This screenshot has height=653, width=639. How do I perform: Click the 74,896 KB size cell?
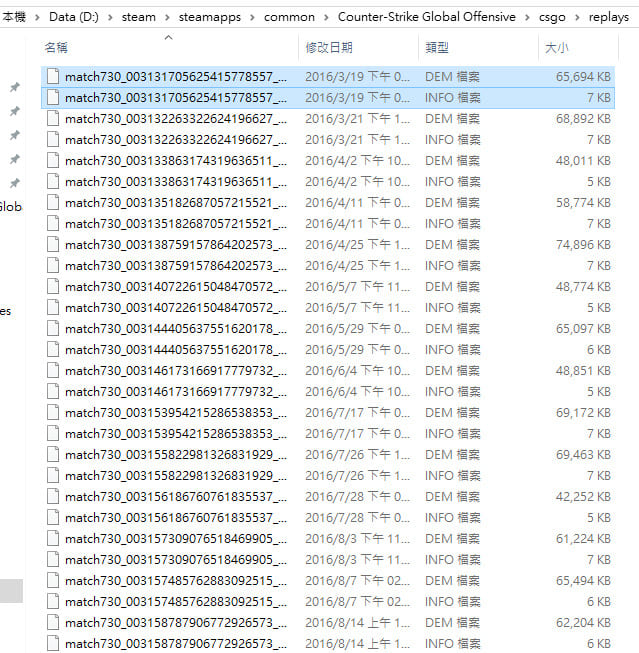583,244
